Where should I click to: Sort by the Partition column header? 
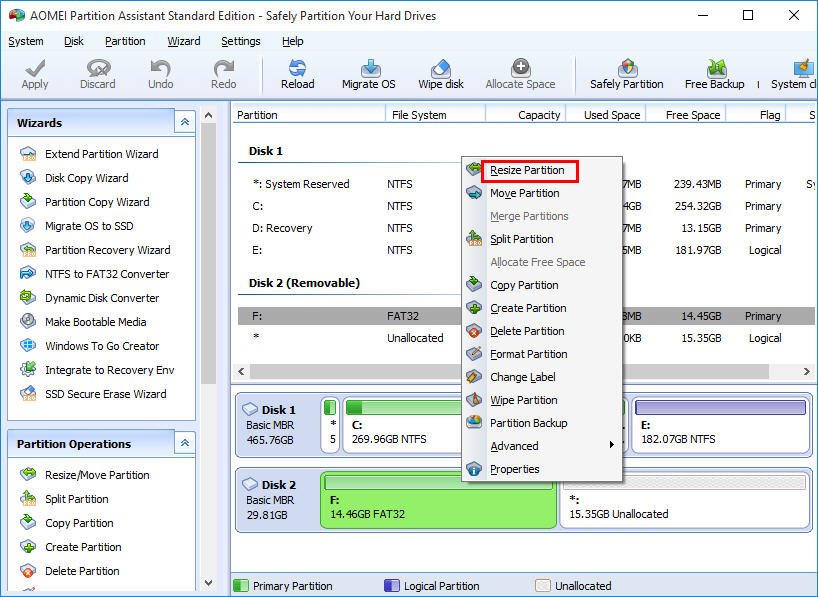[309, 115]
